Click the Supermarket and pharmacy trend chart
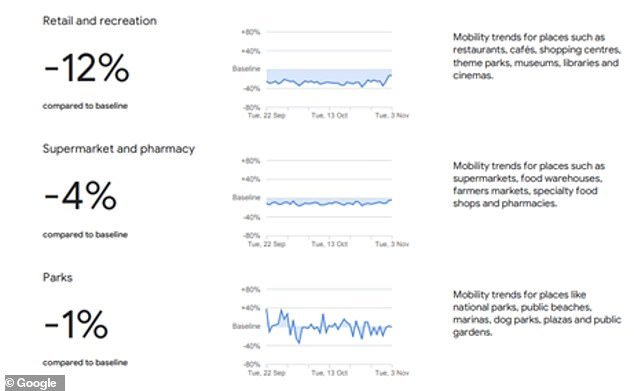 coord(321,202)
